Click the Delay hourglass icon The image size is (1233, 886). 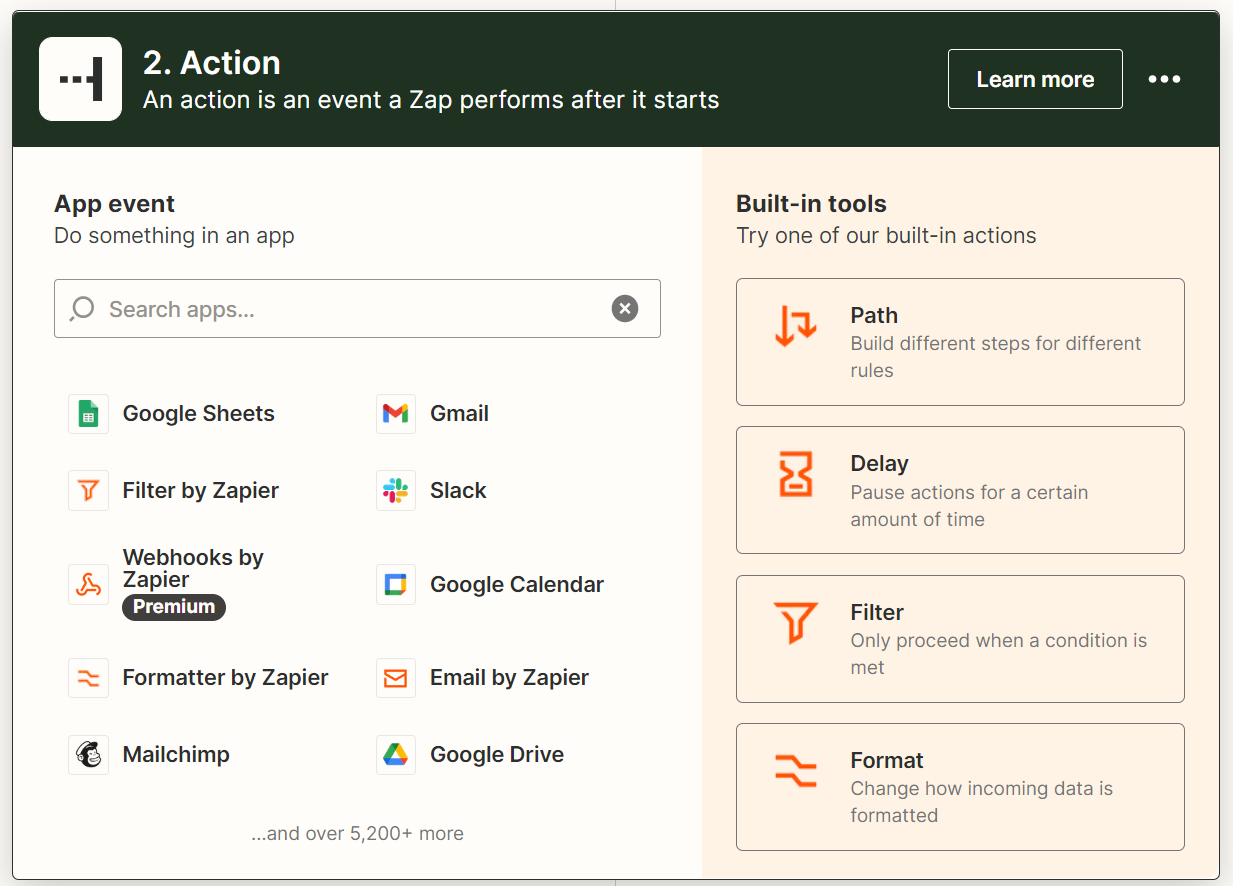(796, 474)
